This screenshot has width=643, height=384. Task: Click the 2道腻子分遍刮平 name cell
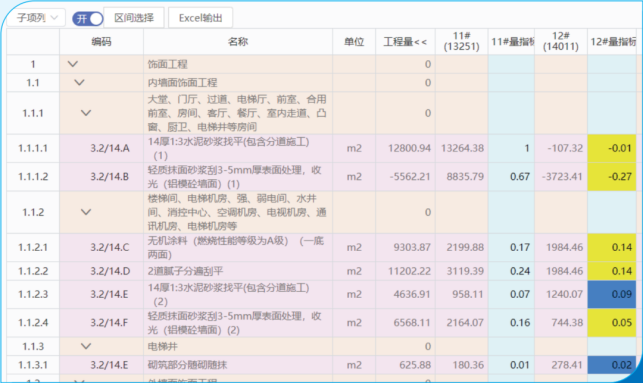[x=238, y=271]
